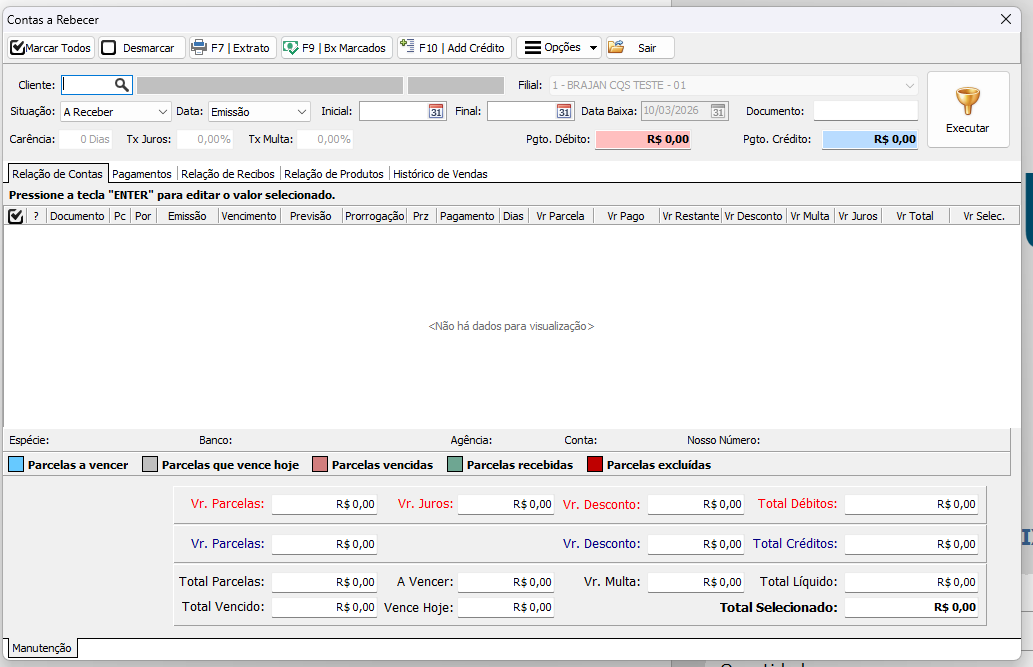Open the Final date calendar picker

click(564, 112)
